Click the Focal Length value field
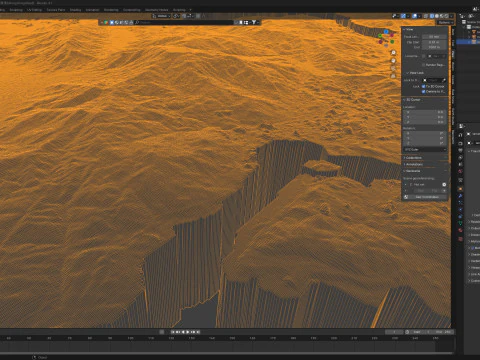 click(x=434, y=37)
